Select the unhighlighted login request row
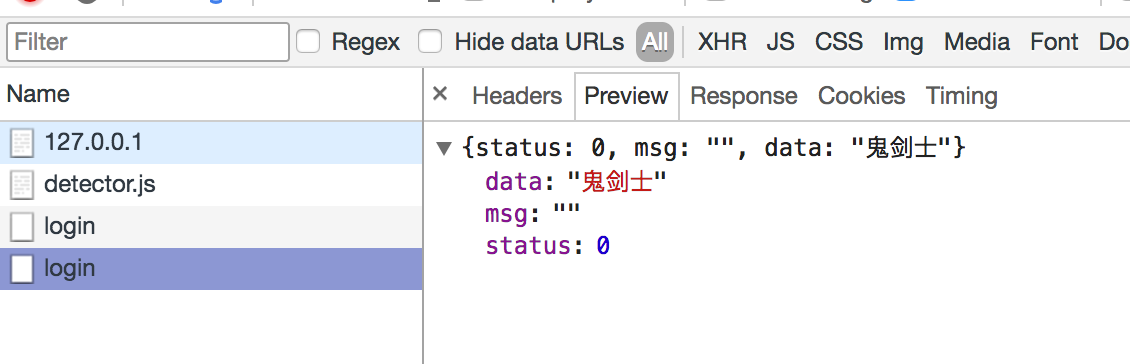The image size is (1130, 364). (211, 226)
